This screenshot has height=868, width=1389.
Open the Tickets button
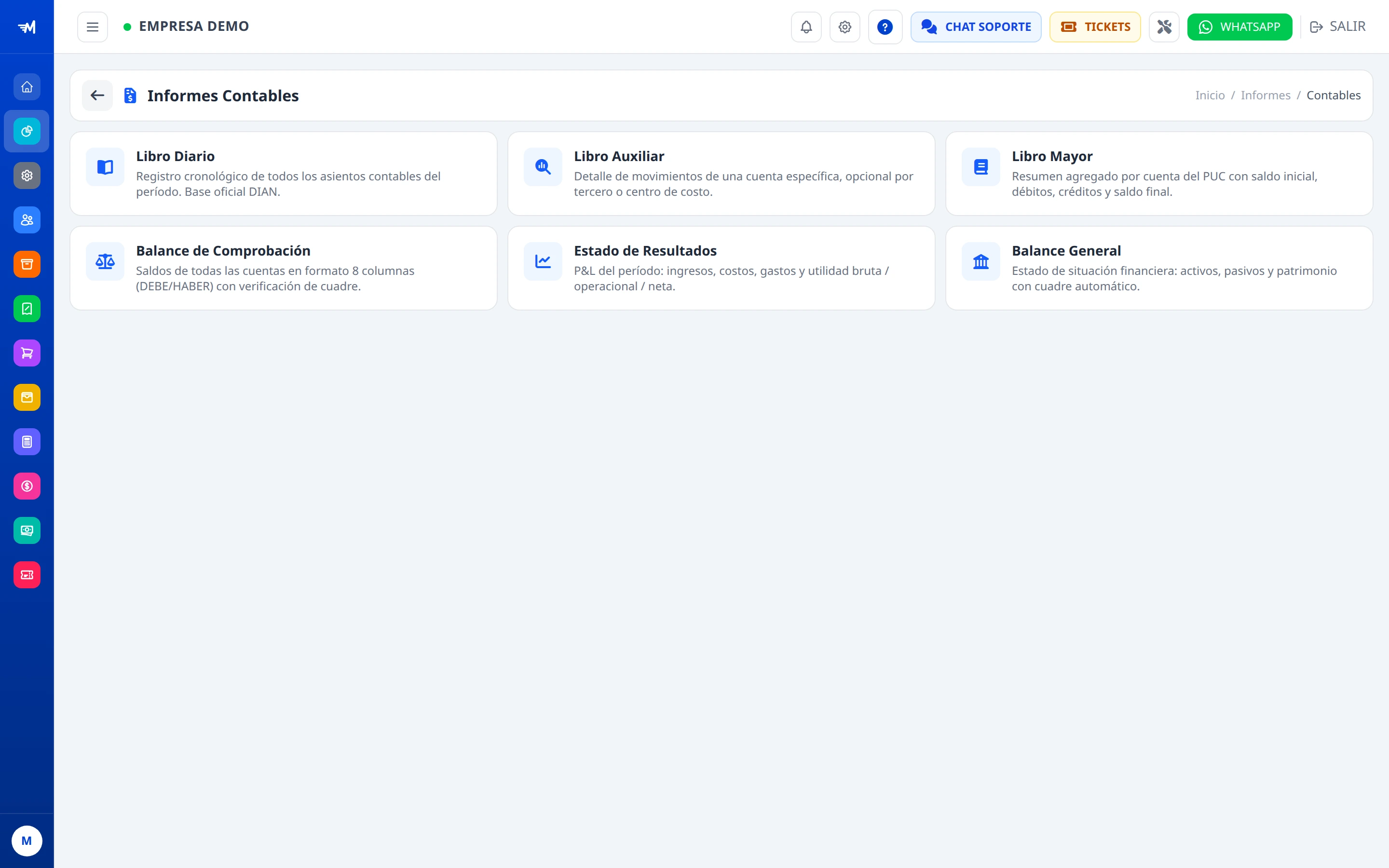pos(1094,27)
